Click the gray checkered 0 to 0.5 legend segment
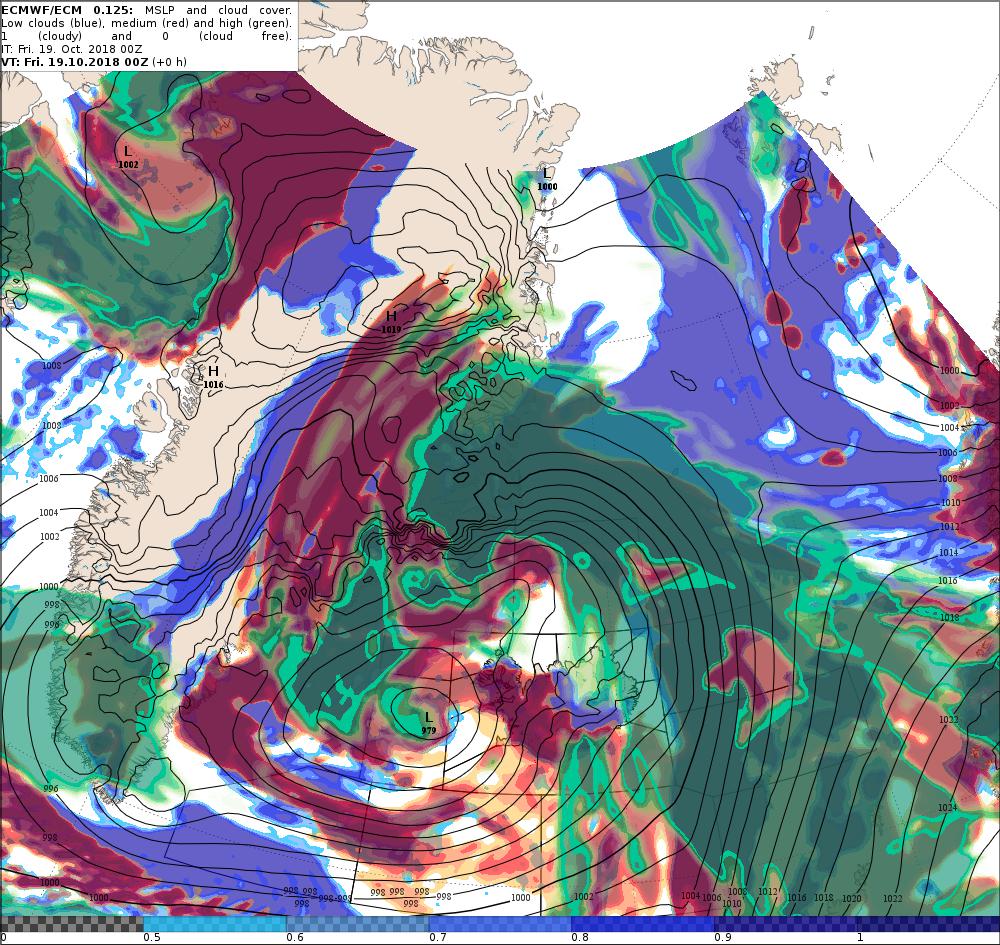This screenshot has width=1000, height=945. tap(71, 924)
